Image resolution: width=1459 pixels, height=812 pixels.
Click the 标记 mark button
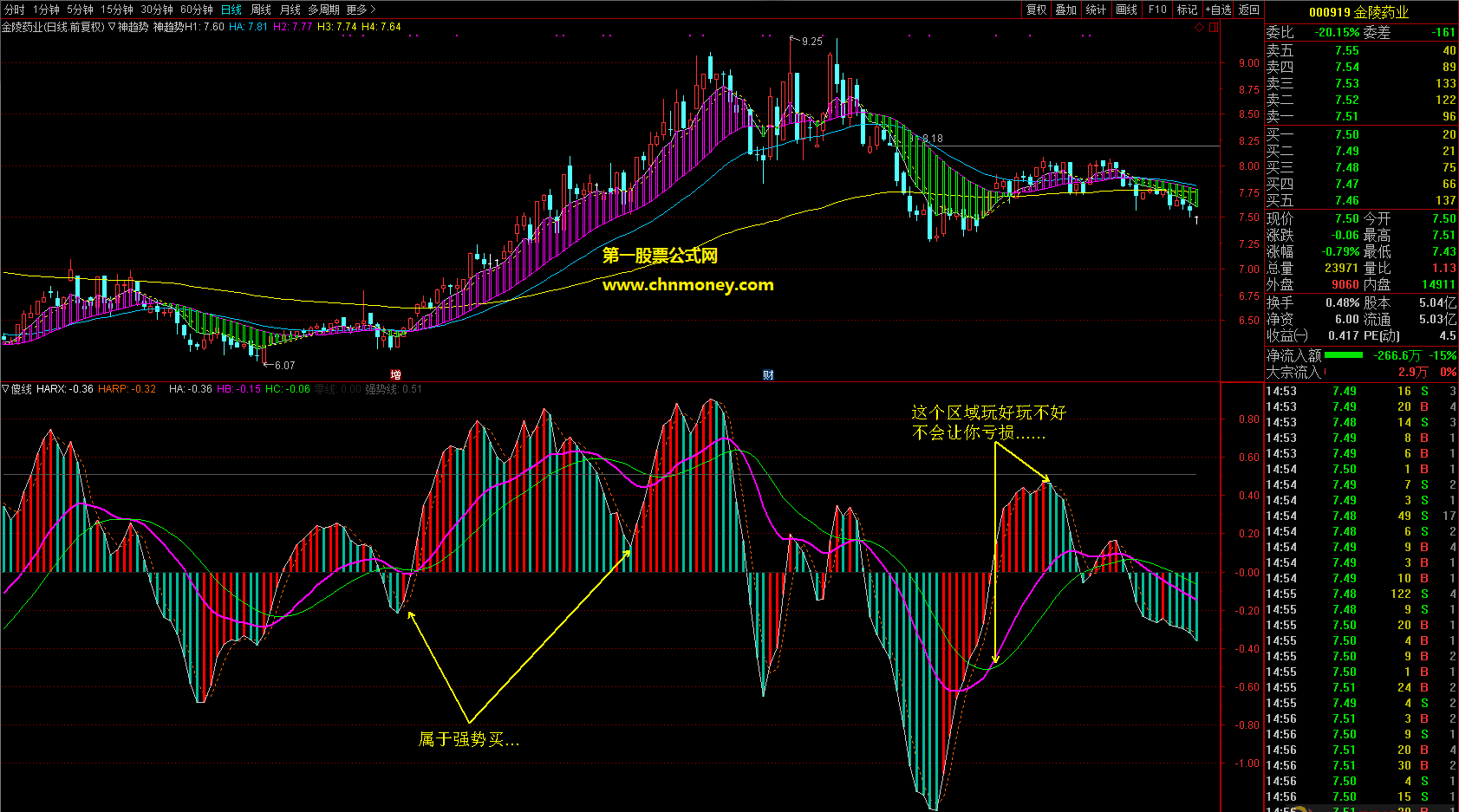1187,10
